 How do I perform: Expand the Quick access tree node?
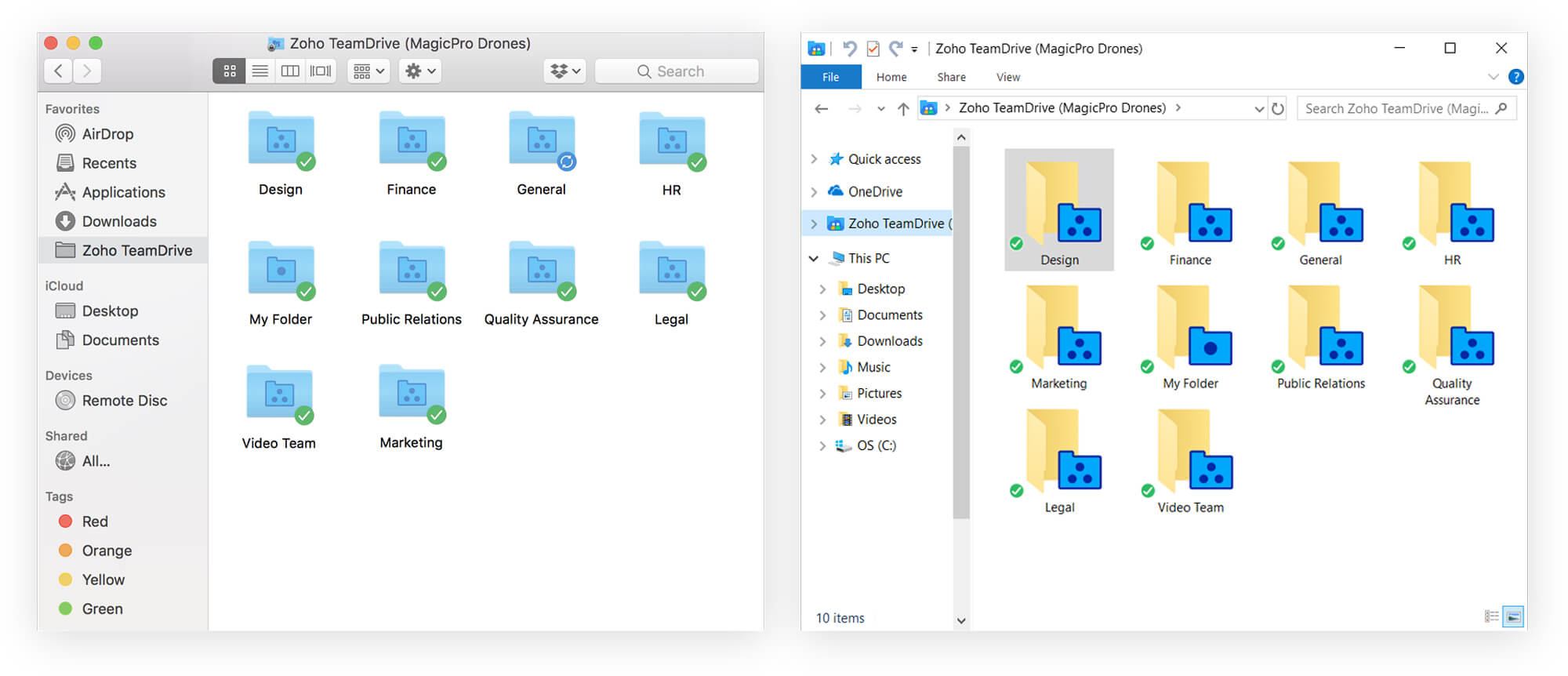click(814, 159)
